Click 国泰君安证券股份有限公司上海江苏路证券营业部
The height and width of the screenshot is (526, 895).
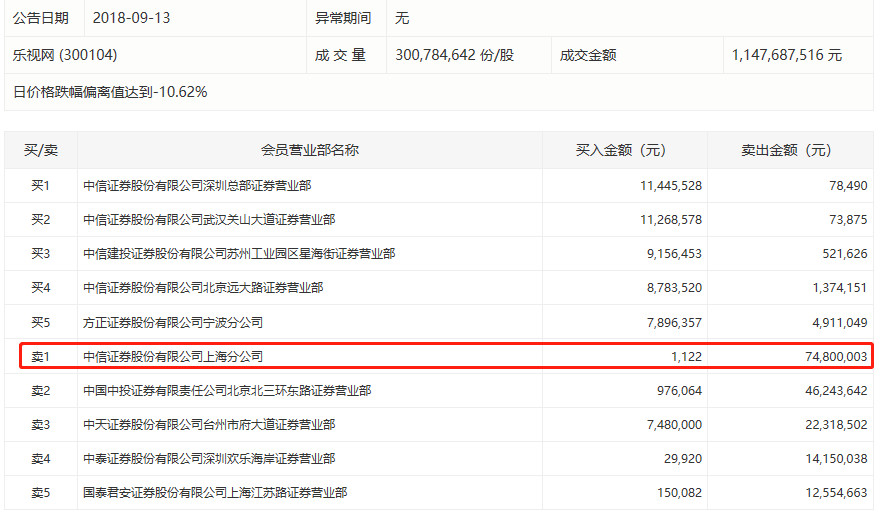coord(215,493)
